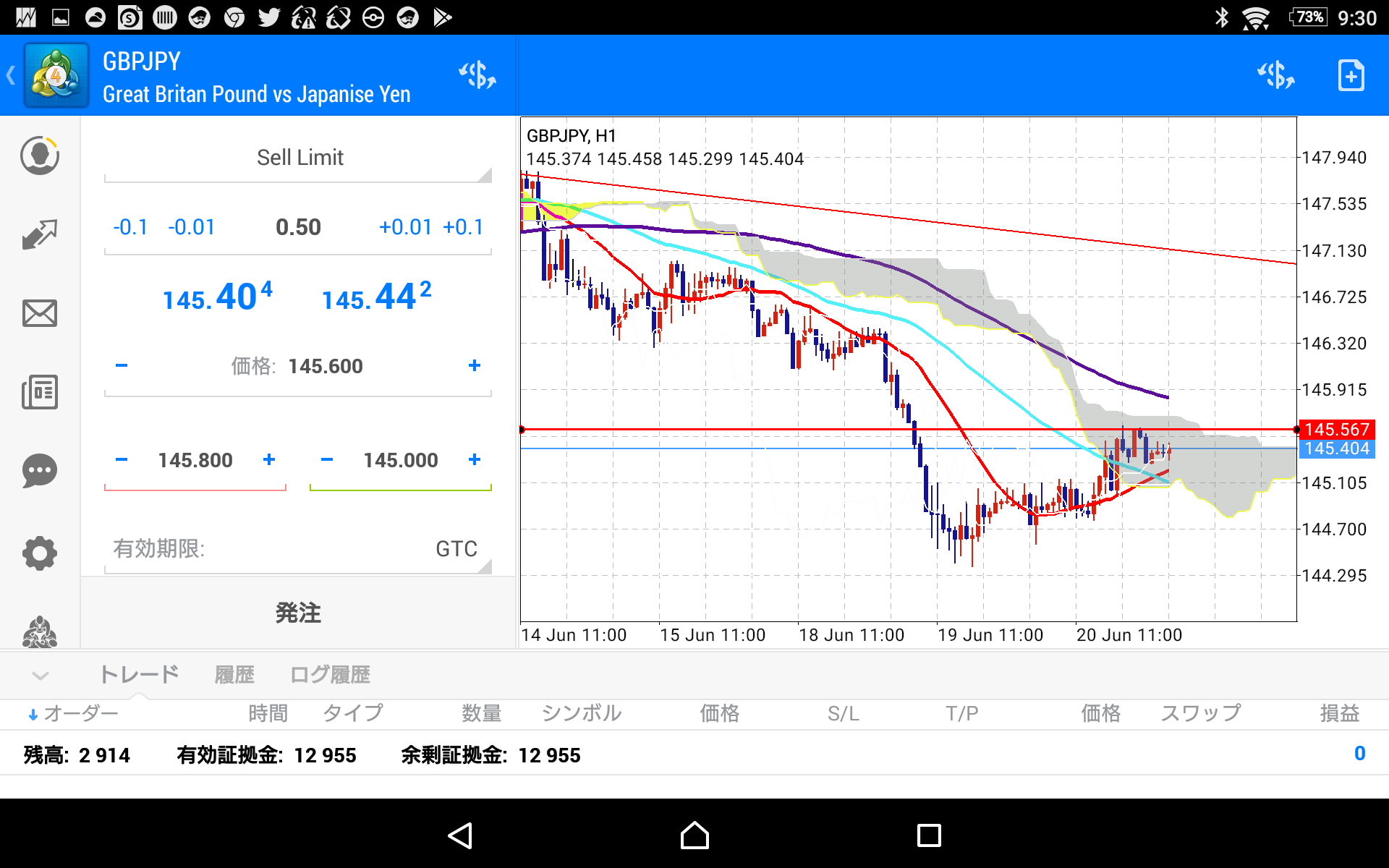
Task: Open the settings gear icon
Action: (x=39, y=553)
